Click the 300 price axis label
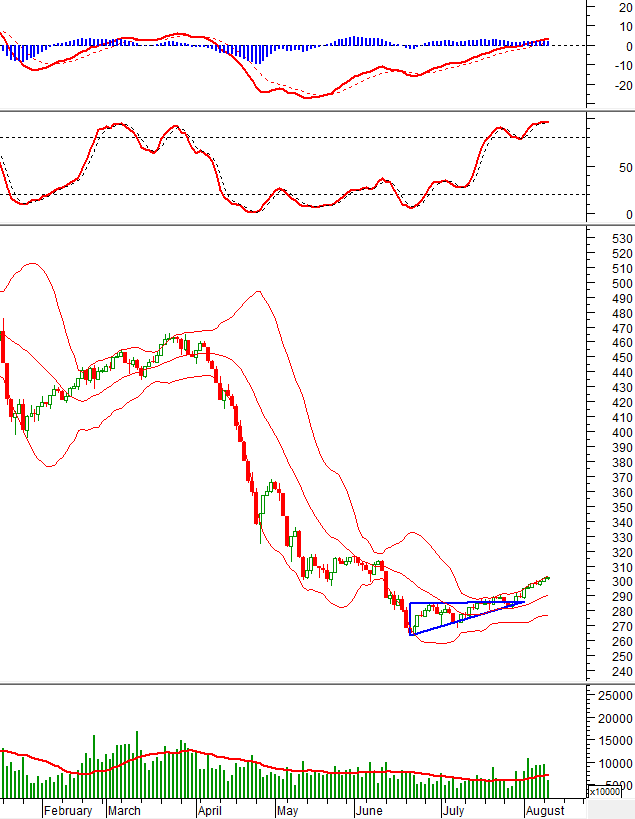635x819 pixels. 621,582
